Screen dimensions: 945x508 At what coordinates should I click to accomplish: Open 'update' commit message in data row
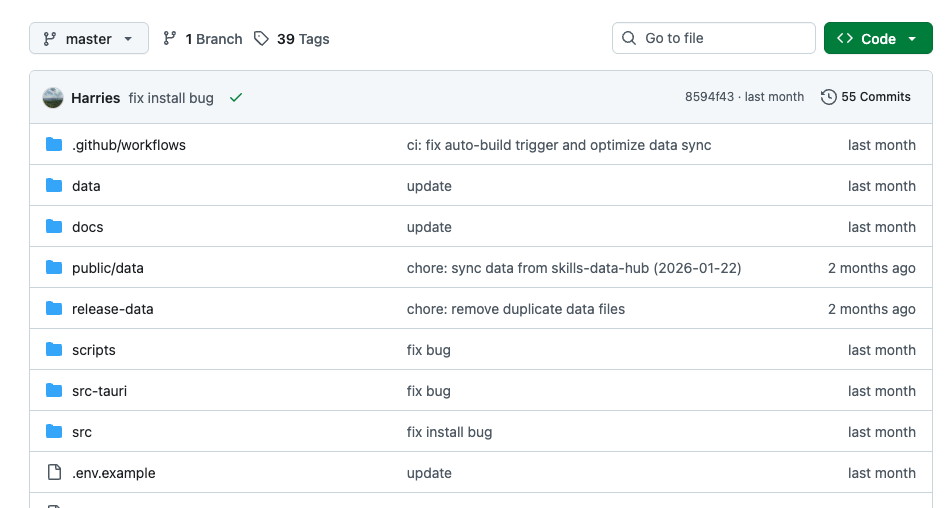429,186
